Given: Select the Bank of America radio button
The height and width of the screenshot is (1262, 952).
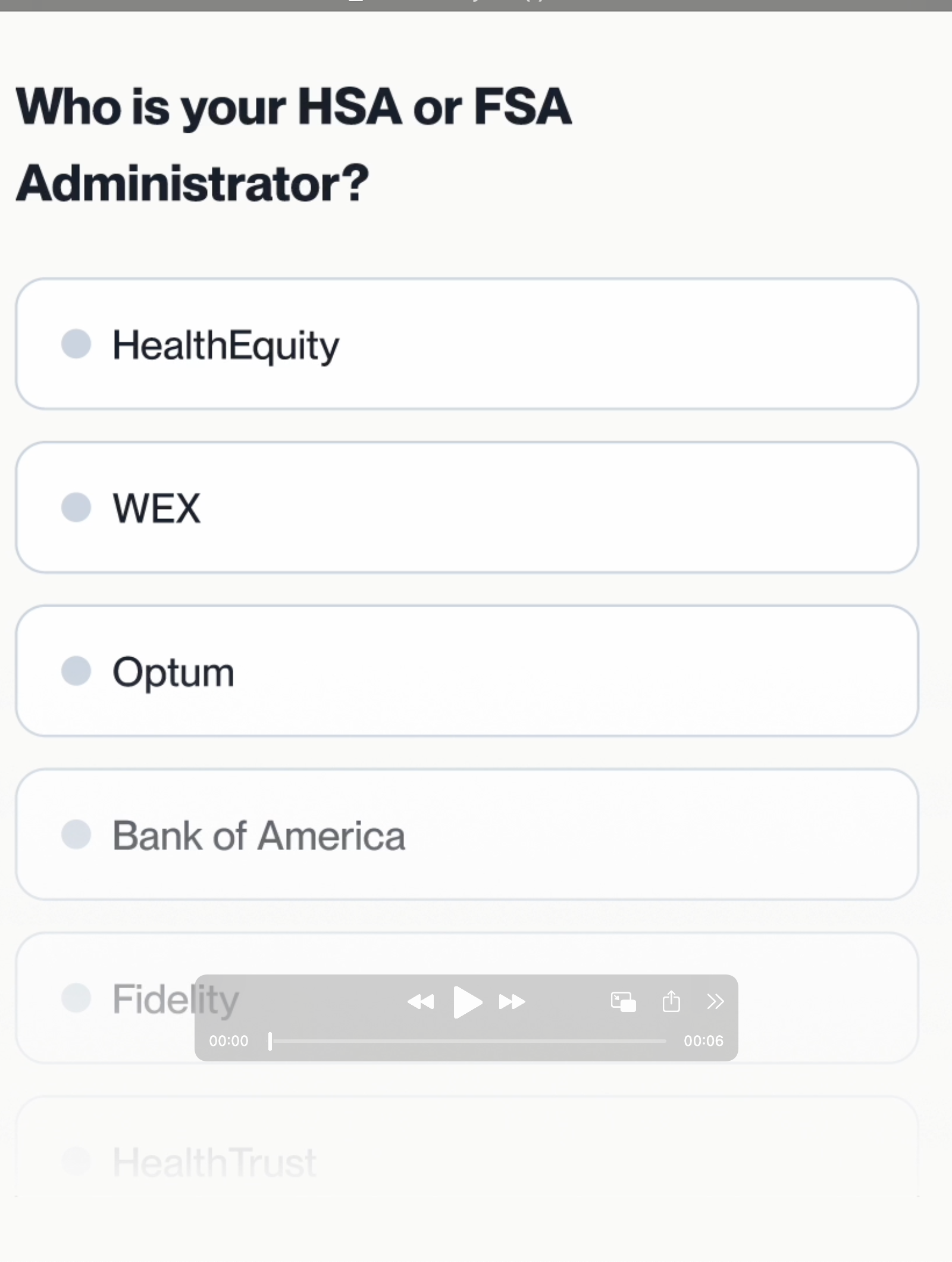Looking at the screenshot, I should pyautogui.click(x=76, y=834).
